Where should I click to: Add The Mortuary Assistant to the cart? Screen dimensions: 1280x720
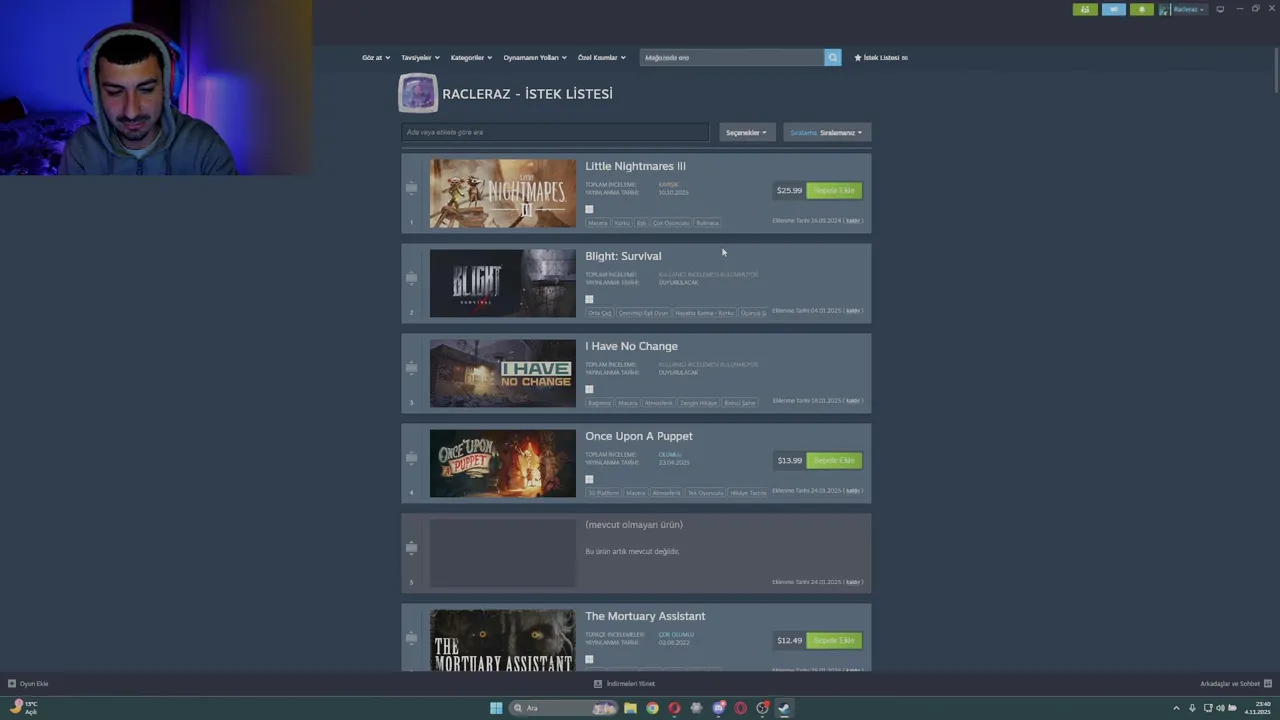(834, 640)
